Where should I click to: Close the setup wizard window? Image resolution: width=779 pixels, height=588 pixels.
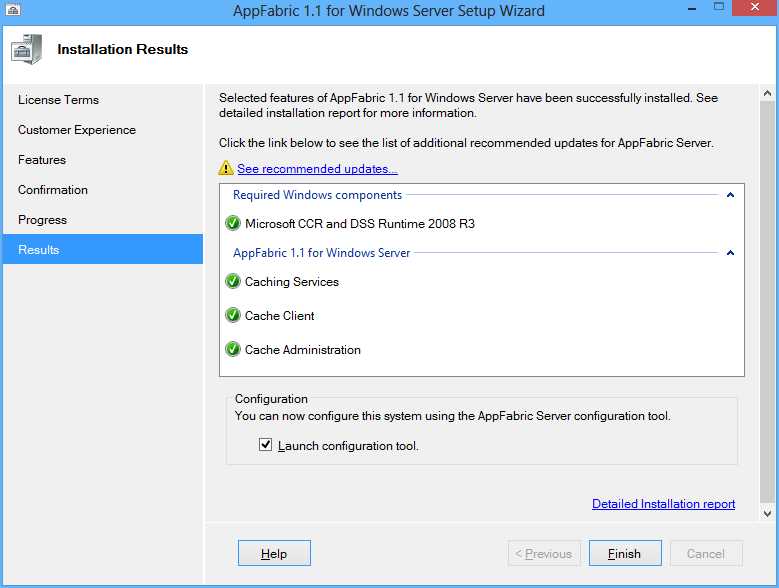point(755,7)
